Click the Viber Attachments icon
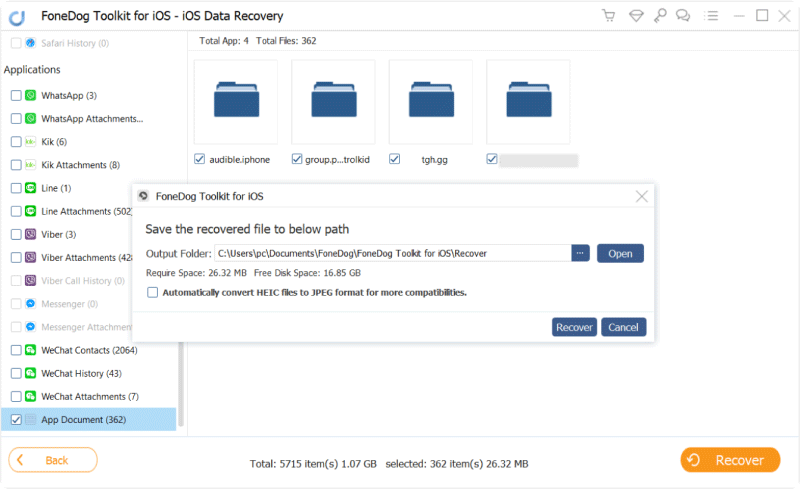Screen dimensions: 800x490 (31, 257)
